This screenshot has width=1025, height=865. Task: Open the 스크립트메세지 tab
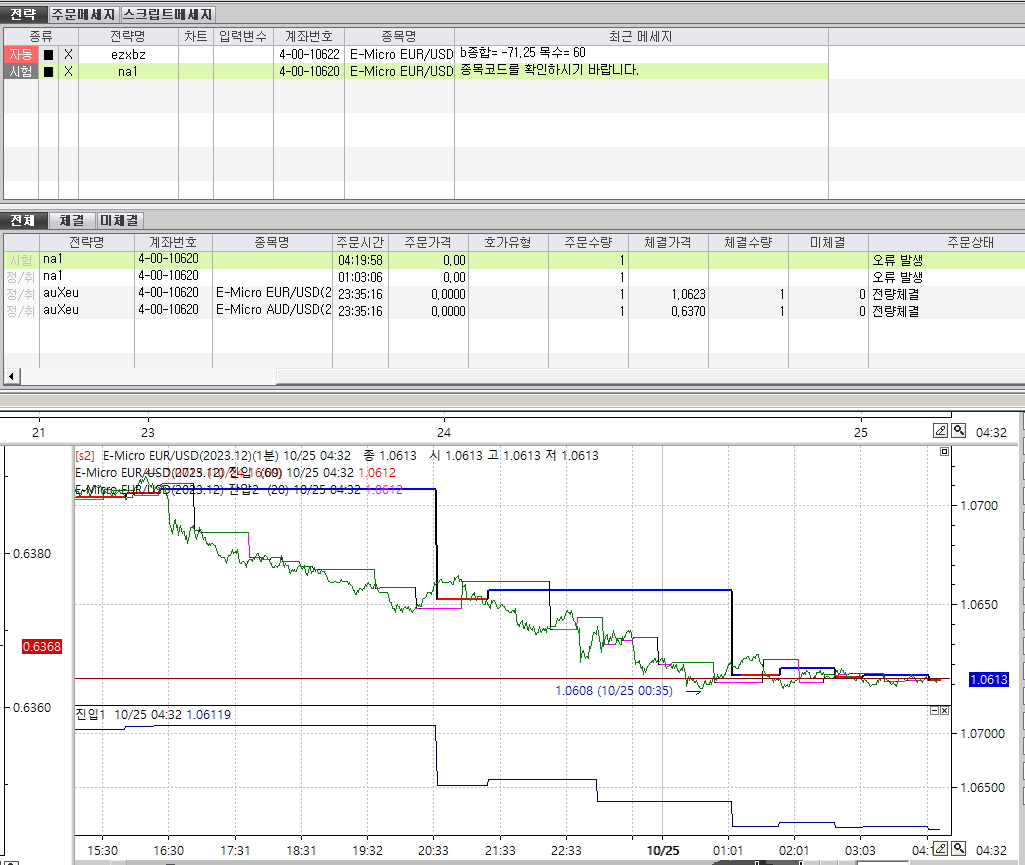pos(167,15)
